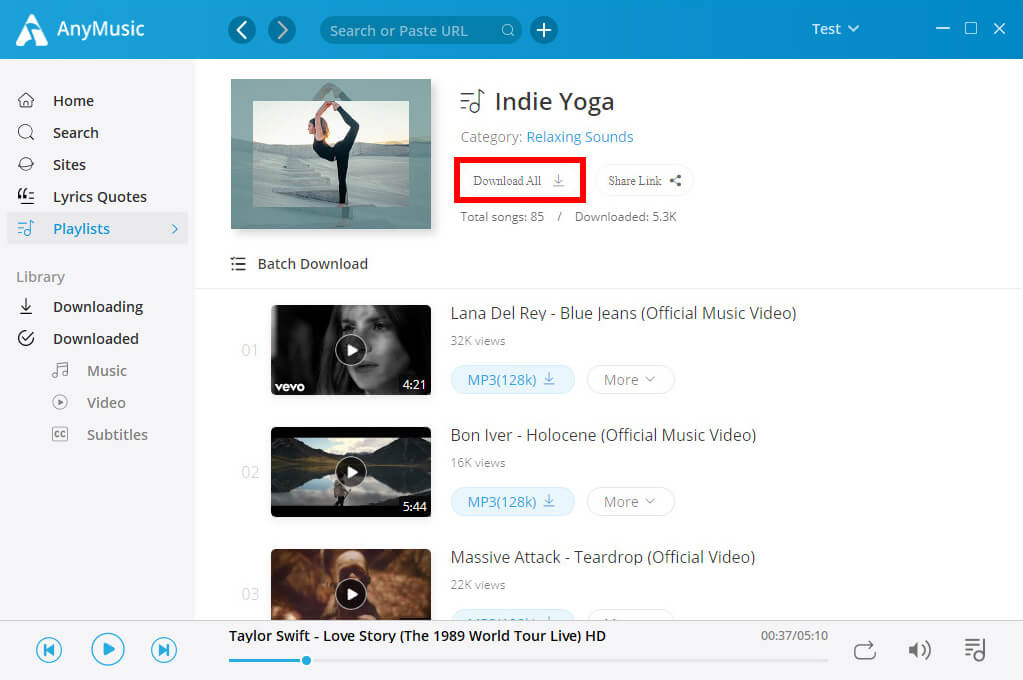1023x680 pixels.
Task: Maximize the AnyMusic window
Action: click(x=971, y=29)
